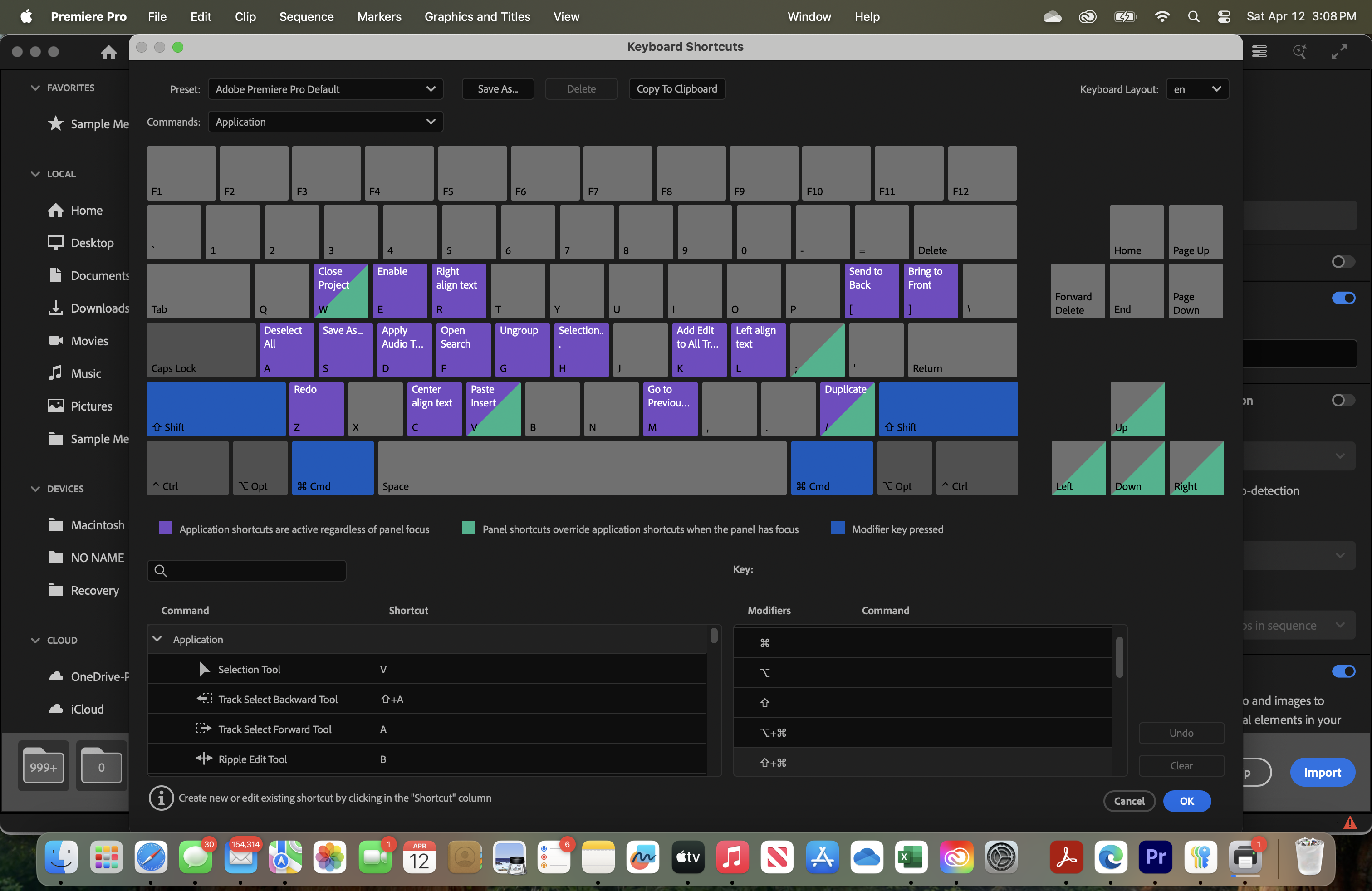The image size is (1372, 891).
Task: Open Premiere Pro from the Dock
Action: [1155, 857]
